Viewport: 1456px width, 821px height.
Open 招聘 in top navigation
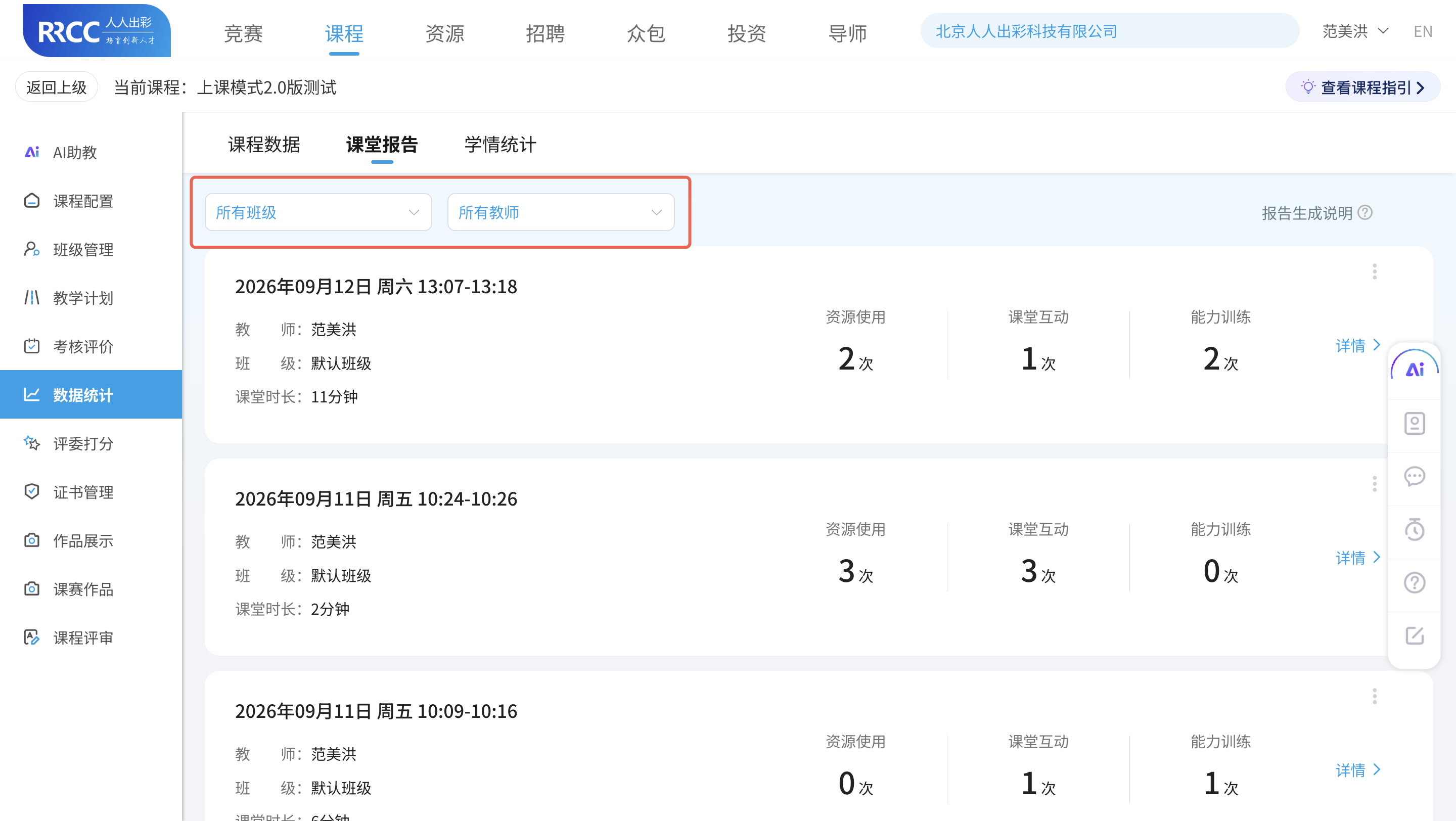[545, 33]
